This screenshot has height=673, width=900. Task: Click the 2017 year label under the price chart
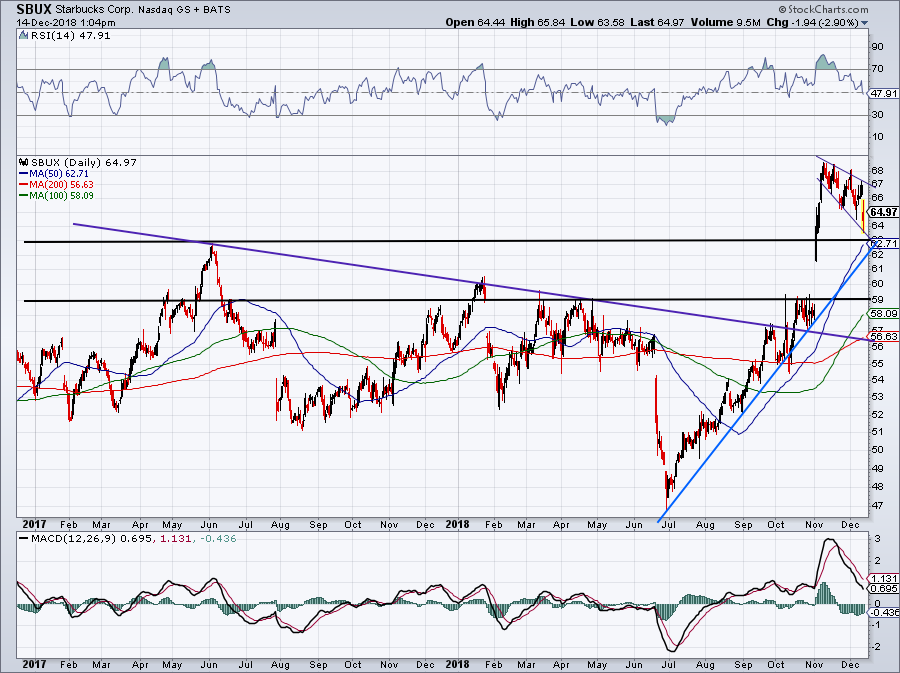tap(34, 524)
